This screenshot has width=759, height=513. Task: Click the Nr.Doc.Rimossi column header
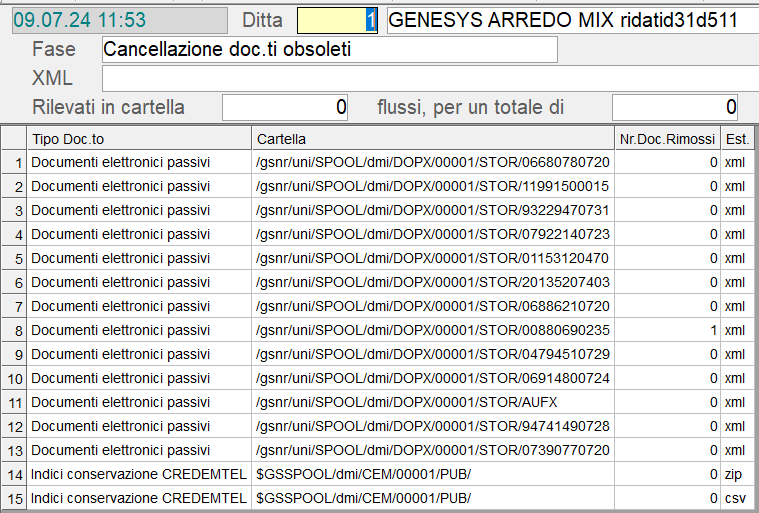click(667, 138)
